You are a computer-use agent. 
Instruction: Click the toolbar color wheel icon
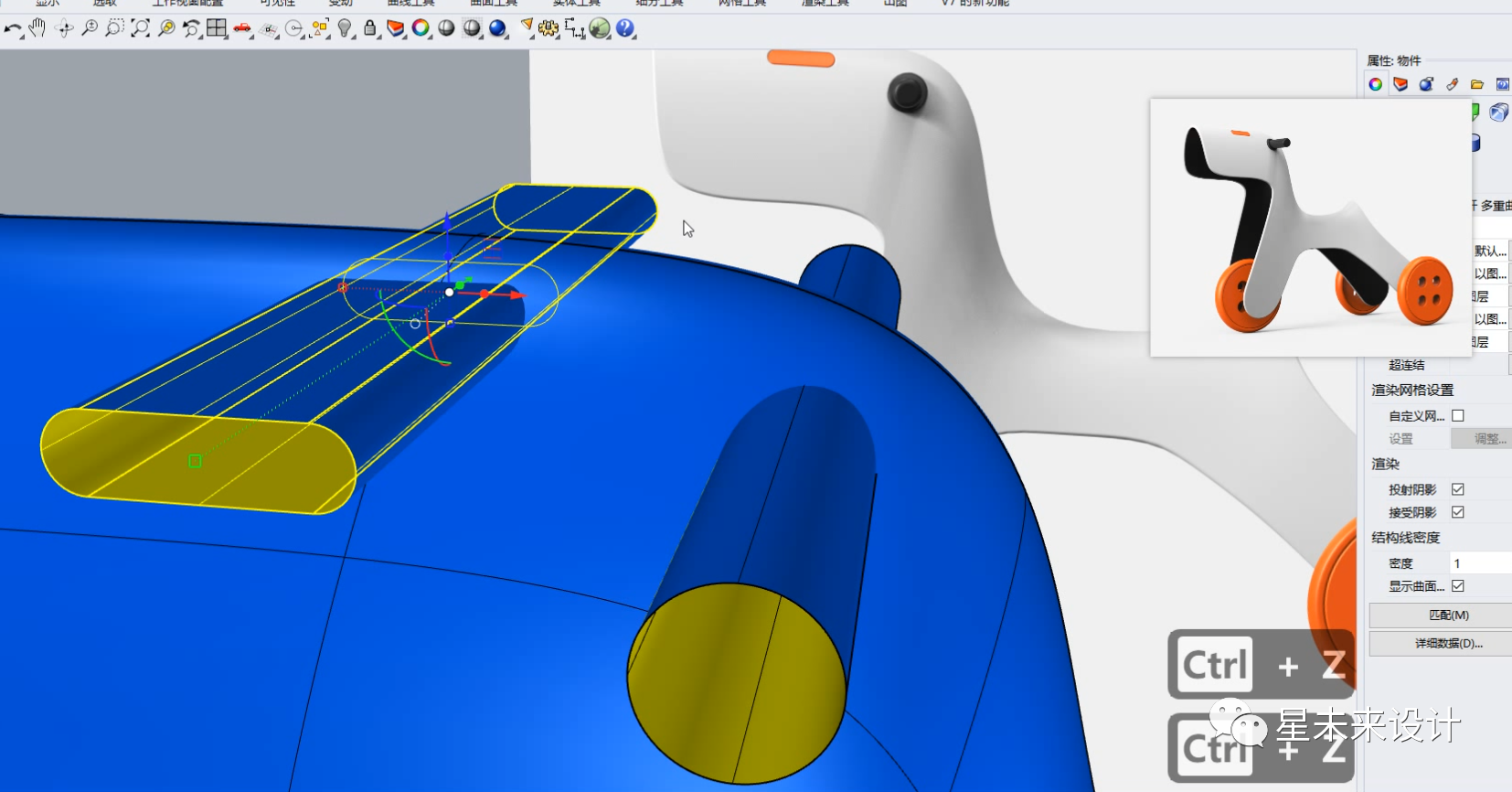[x=421, y=28]
